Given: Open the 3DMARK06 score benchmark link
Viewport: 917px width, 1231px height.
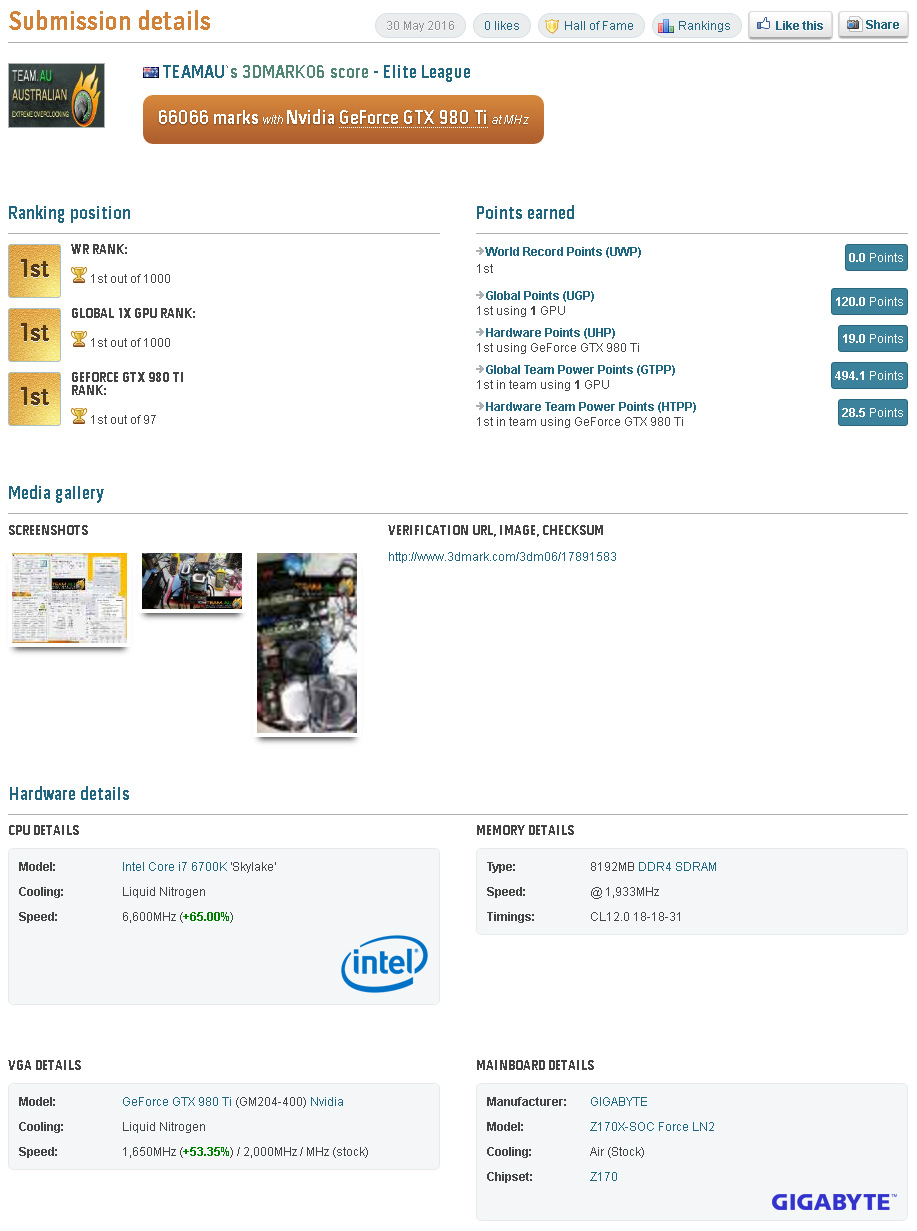Looking at the screenshot, I should coord(304,72).
